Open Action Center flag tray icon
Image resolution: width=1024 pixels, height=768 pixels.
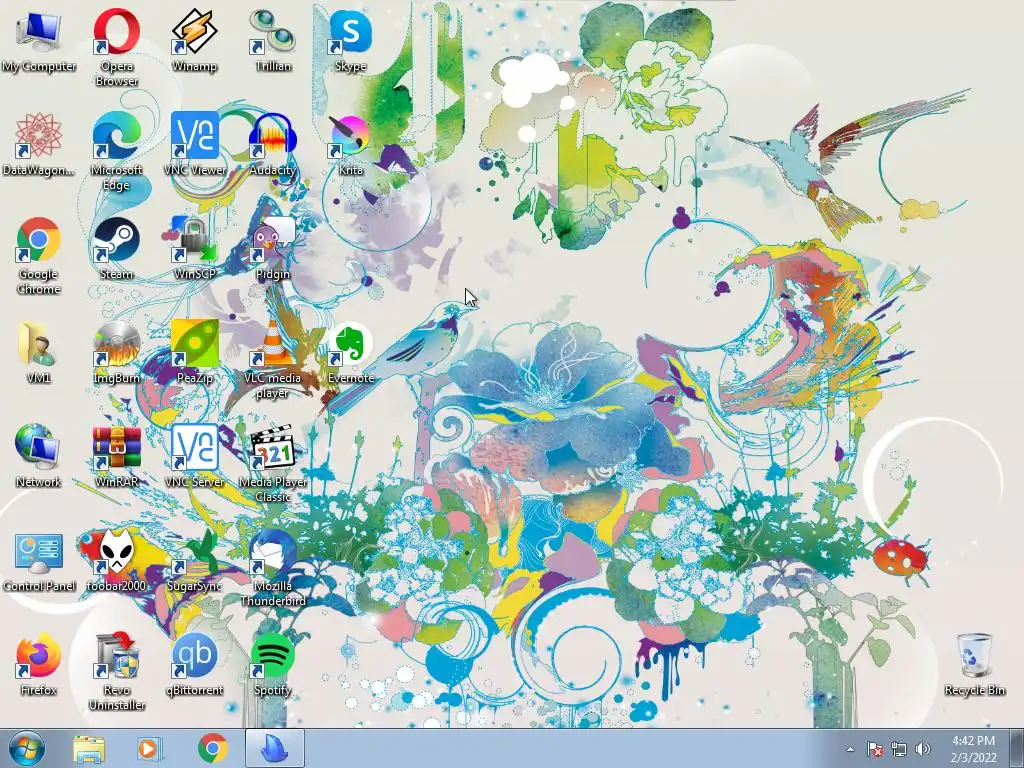tap(875, 749)
